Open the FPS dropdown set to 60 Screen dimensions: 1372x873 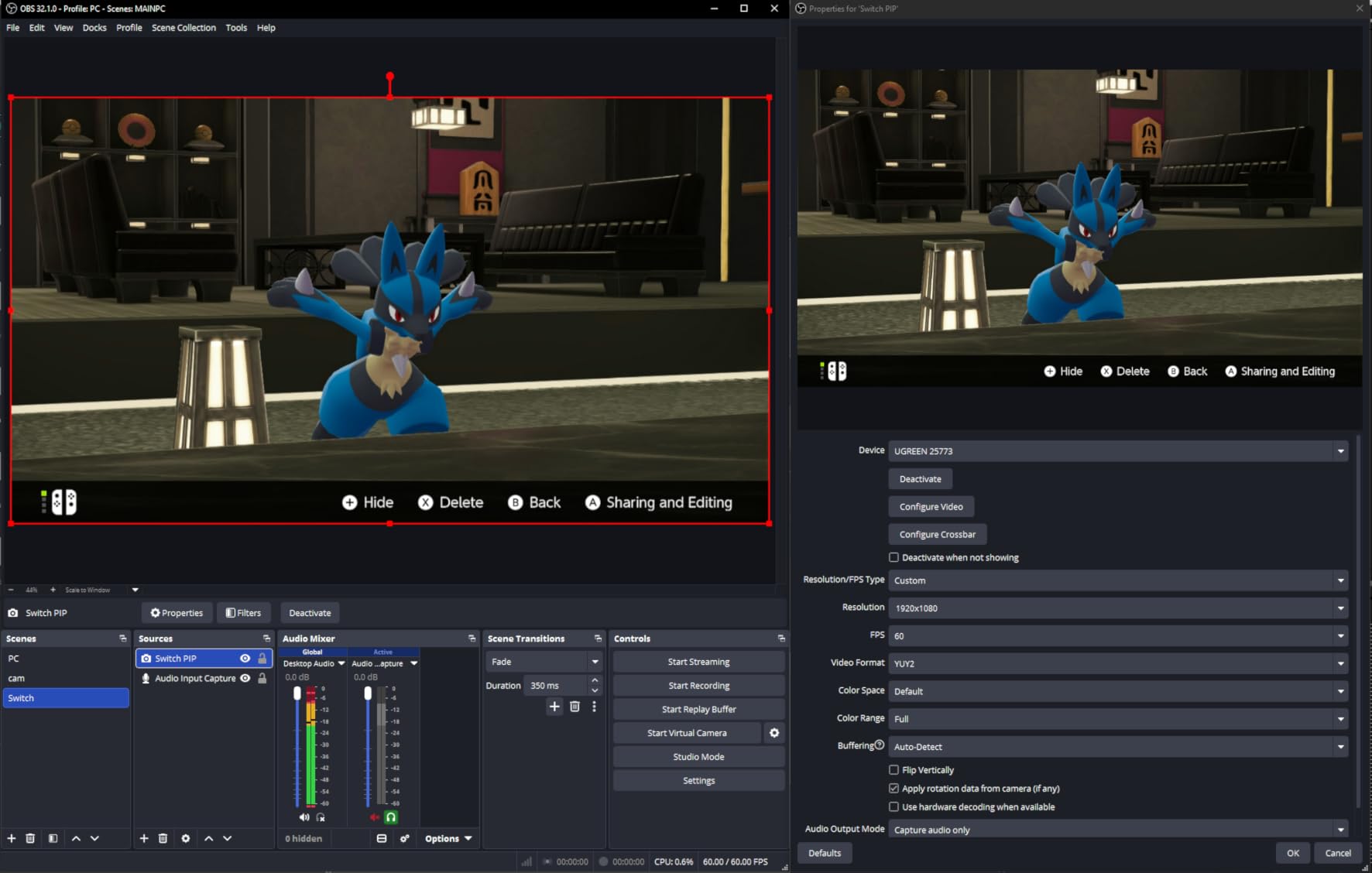click(1118, 636)
